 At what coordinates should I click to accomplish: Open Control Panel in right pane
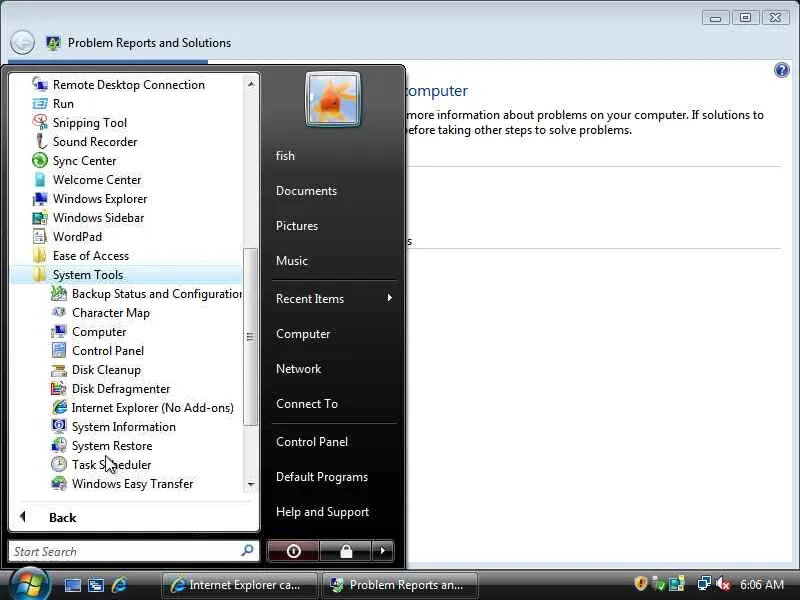point(312,442)
